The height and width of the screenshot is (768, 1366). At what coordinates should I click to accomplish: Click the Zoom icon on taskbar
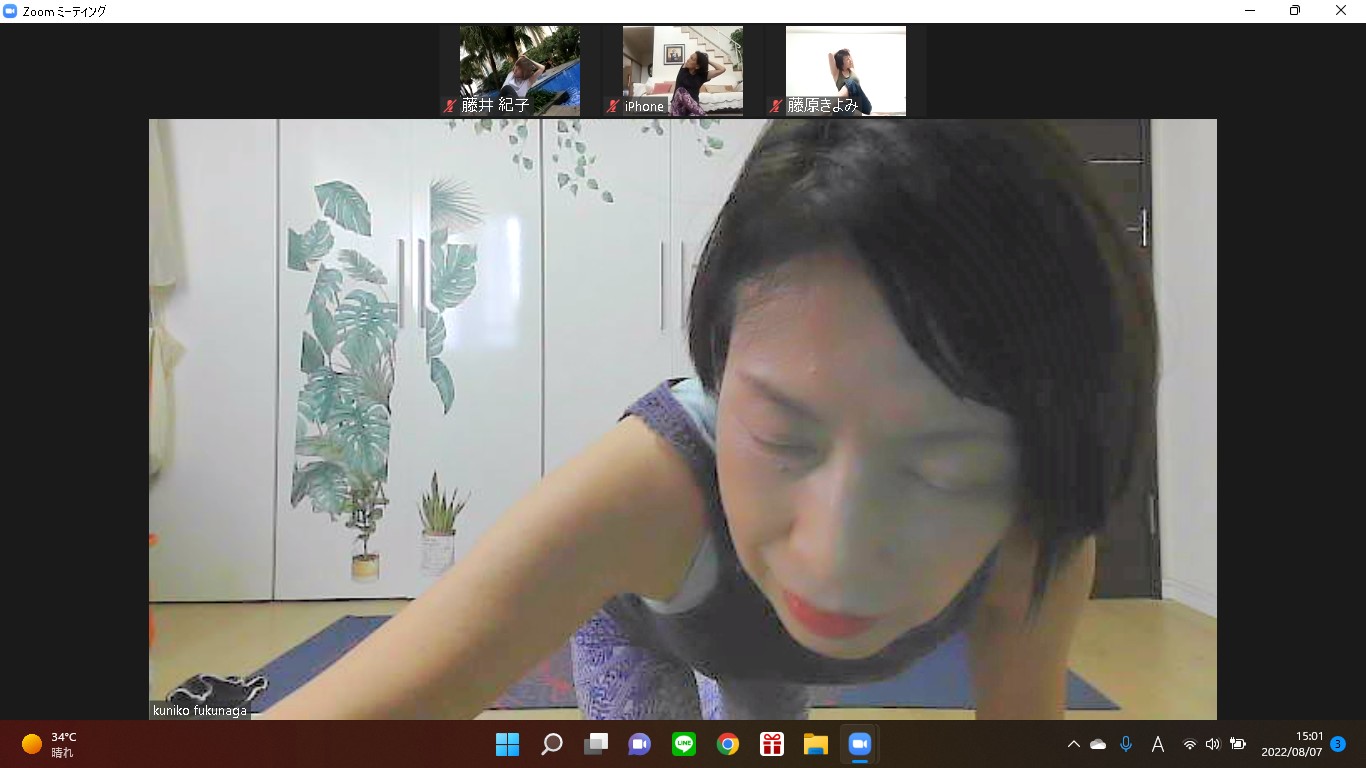pyautogui.click(x=860, y=744)
